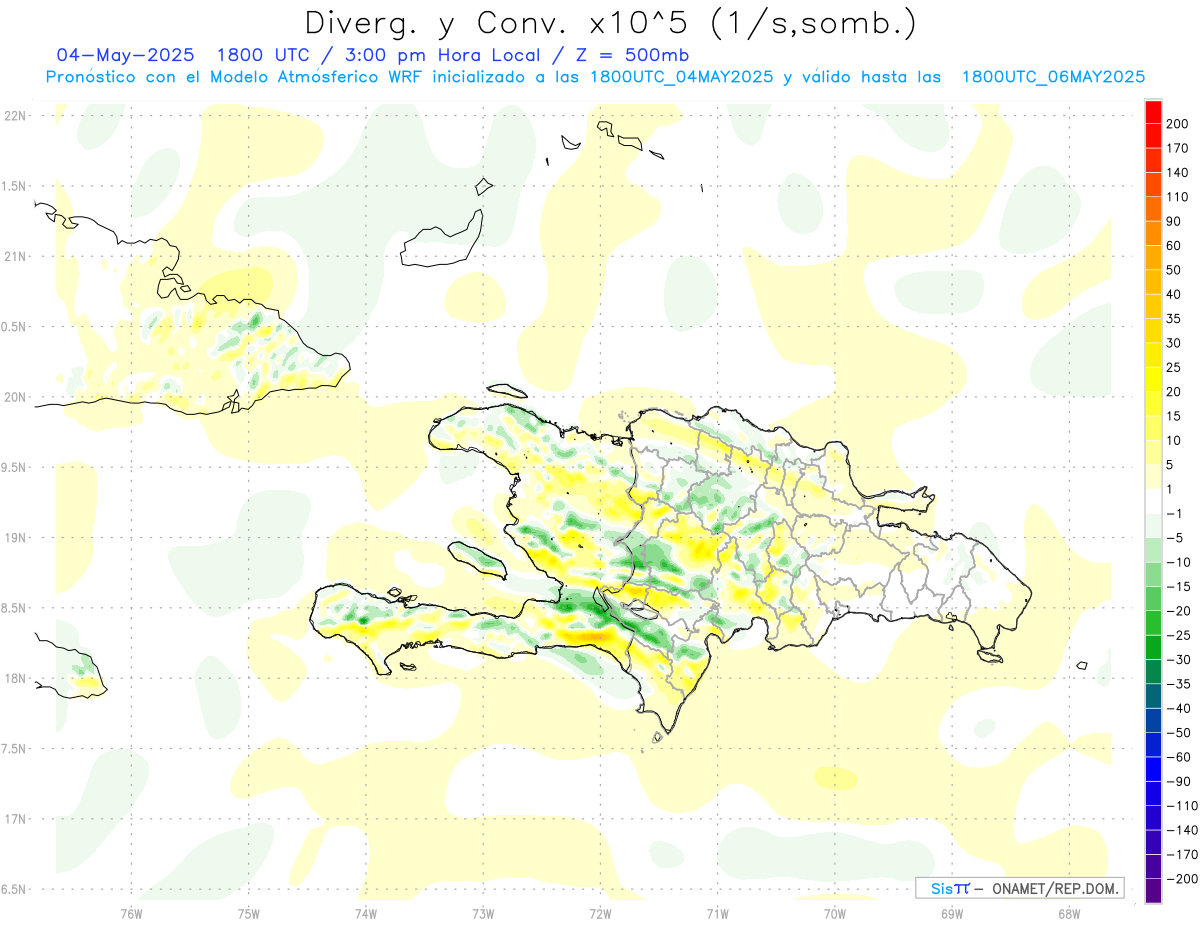Click the longitude label "69W"
1200x927 pixels.
pos(952,913)
